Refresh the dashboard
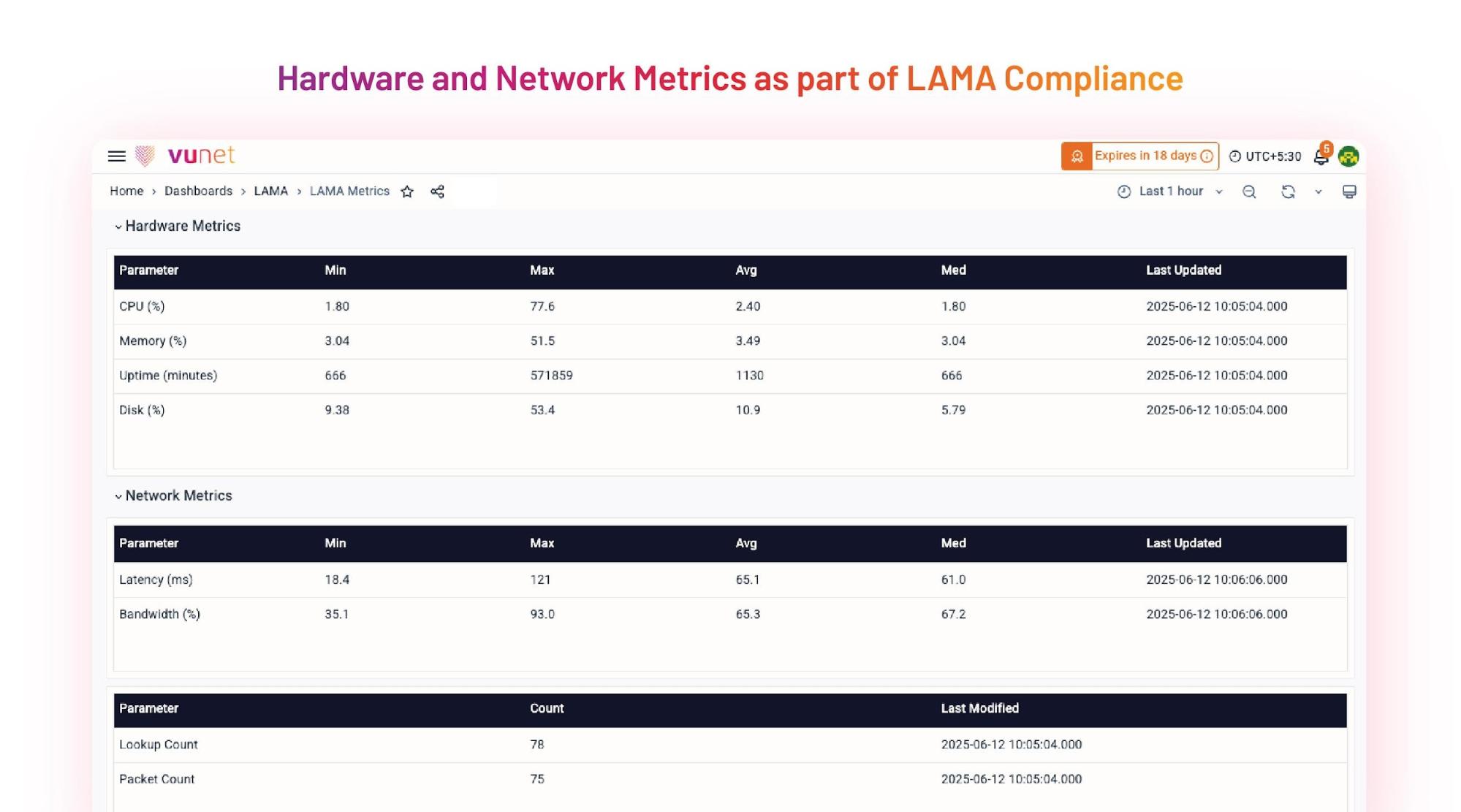The image size is (1461, 812). 1288,191
